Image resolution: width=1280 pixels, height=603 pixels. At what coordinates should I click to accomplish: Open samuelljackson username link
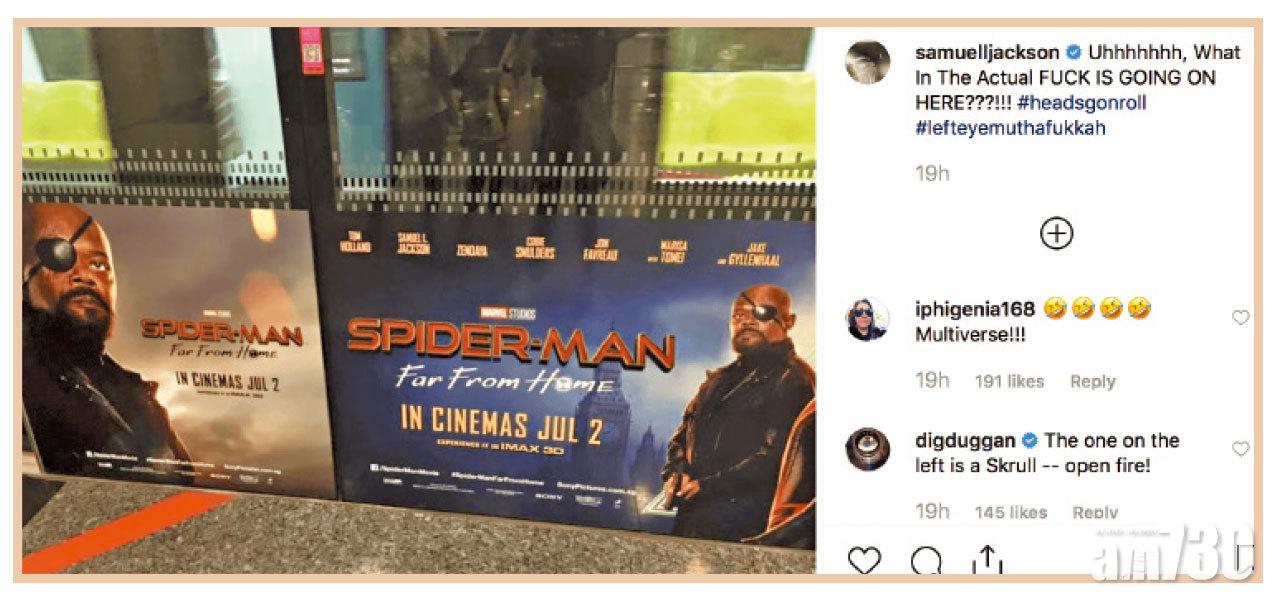click(987, 53)
